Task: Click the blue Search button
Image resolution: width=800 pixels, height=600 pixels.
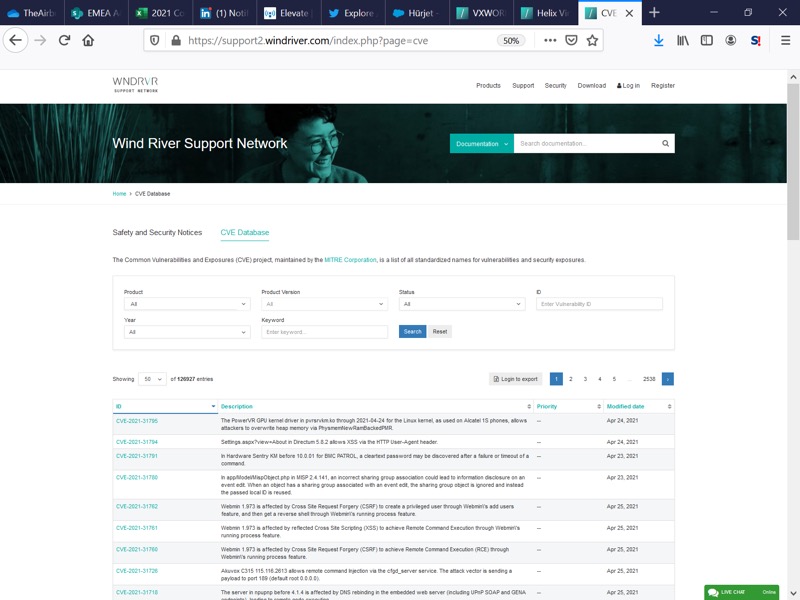Action: (x=412, y=332)
